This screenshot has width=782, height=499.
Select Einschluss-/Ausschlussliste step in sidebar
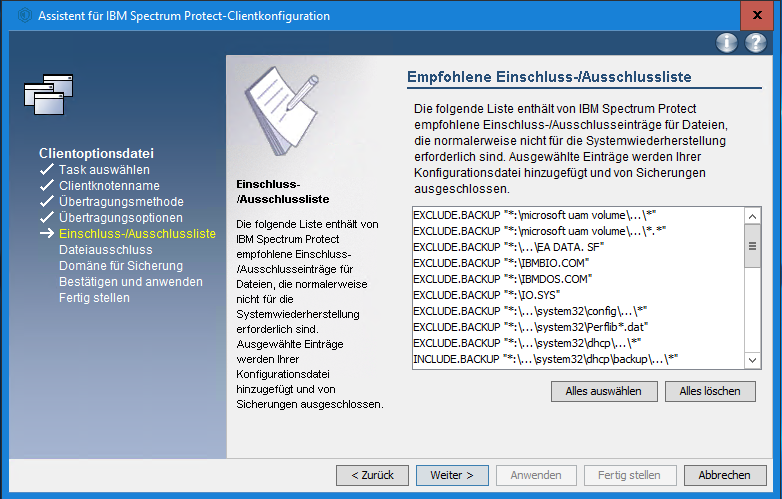137,234
